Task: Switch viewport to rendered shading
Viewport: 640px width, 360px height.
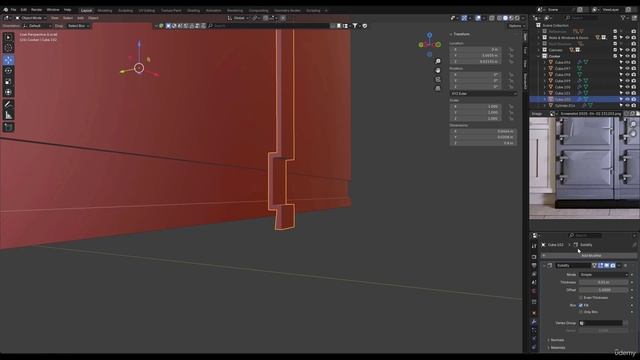Action: coord(517,18)
